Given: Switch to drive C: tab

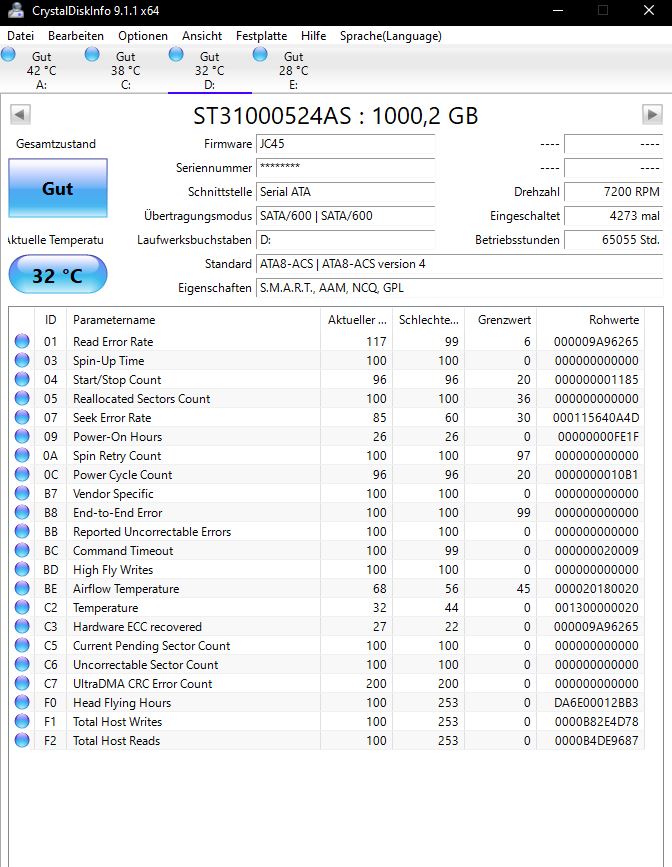Looking at the screenshot, I should [126, 70].
